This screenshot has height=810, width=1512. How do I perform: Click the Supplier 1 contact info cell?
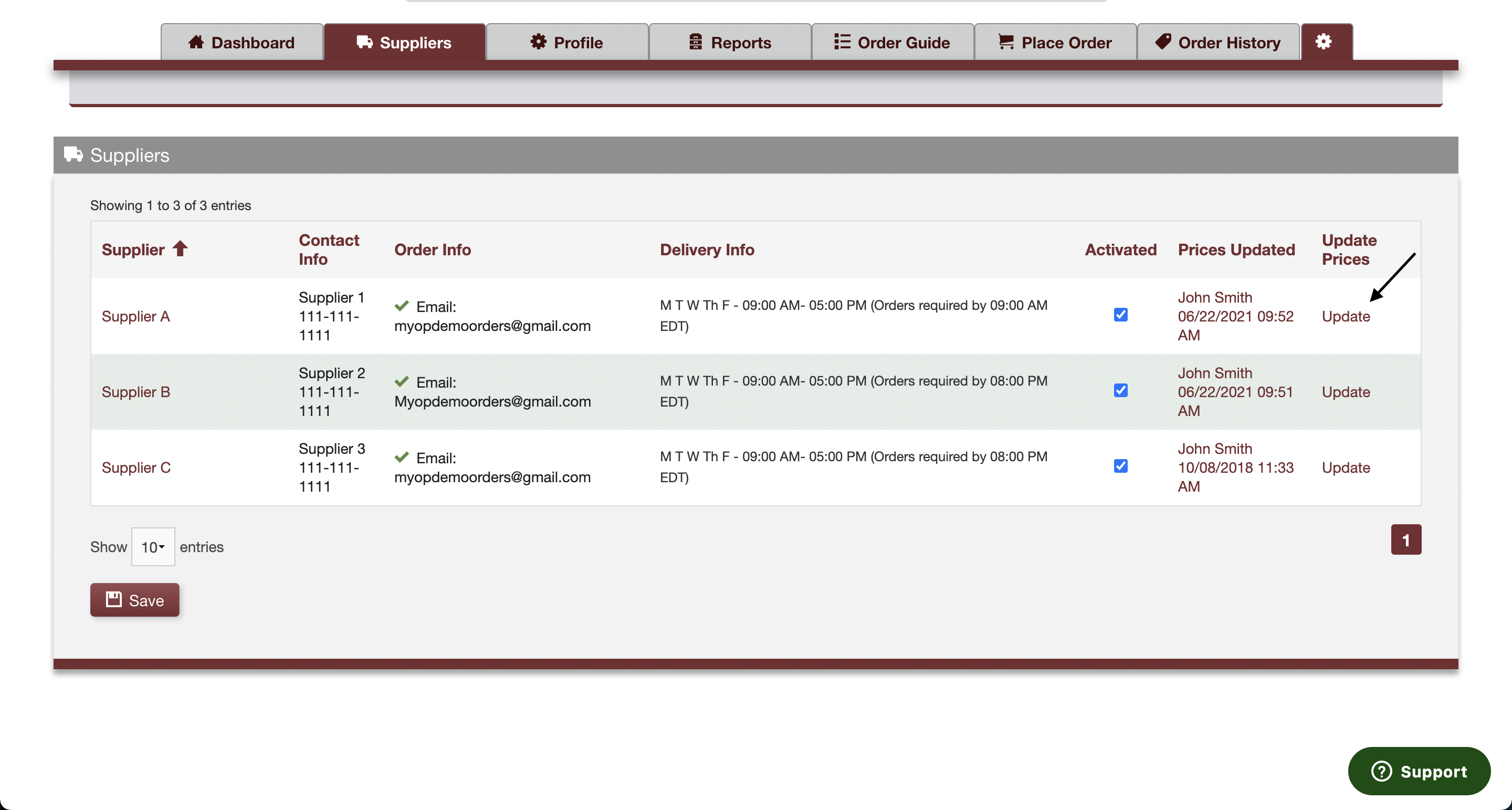[332, 316]
